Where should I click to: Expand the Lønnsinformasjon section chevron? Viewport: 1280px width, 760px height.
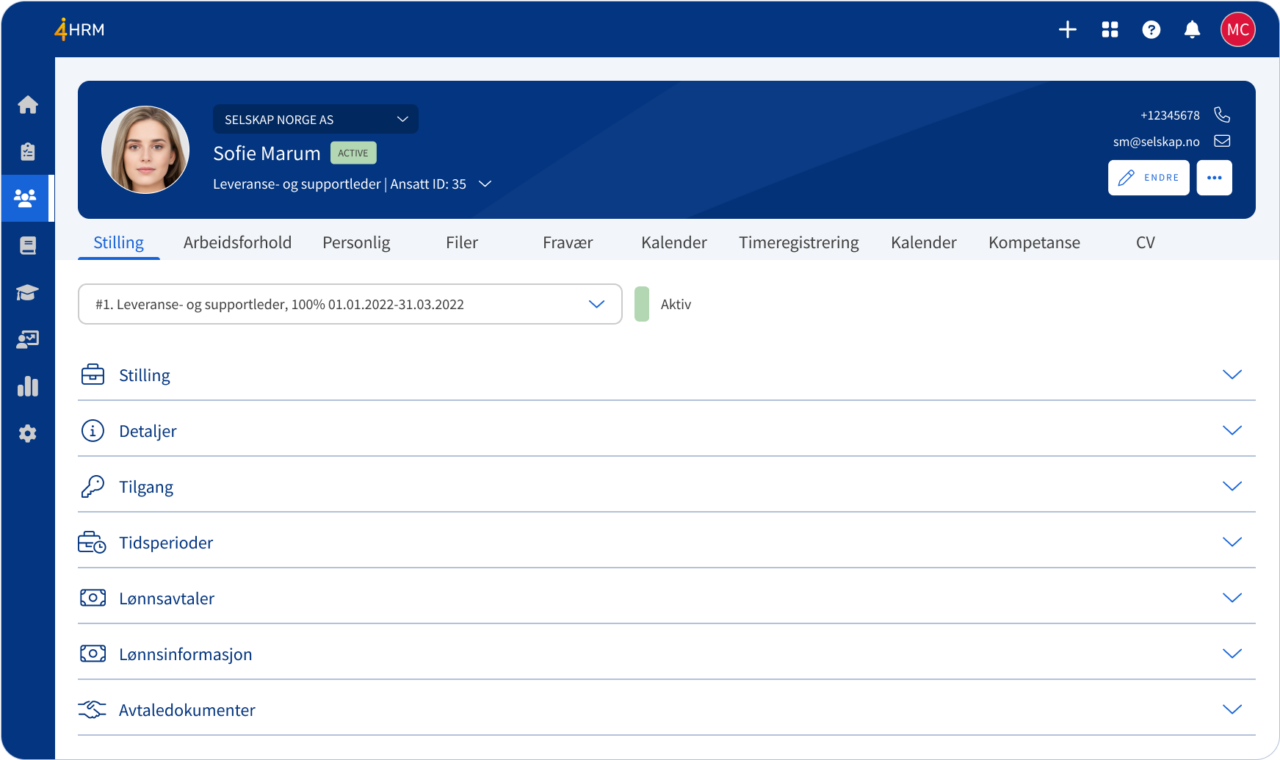[1232, 654]
